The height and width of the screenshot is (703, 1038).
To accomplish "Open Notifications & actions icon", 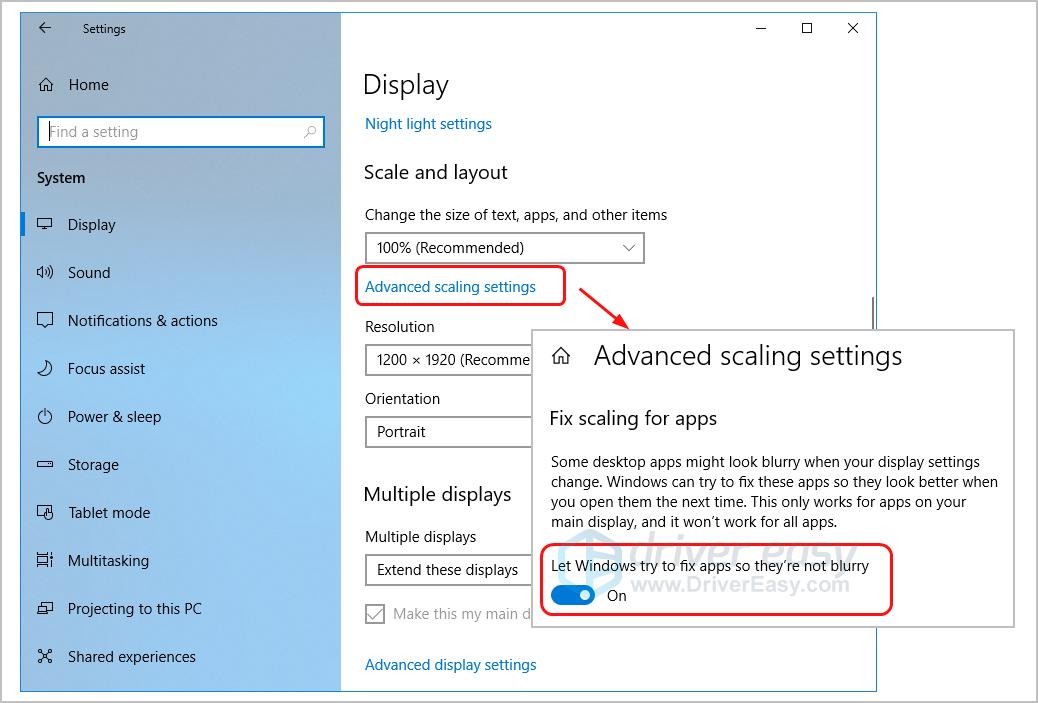I will [45, 321].
